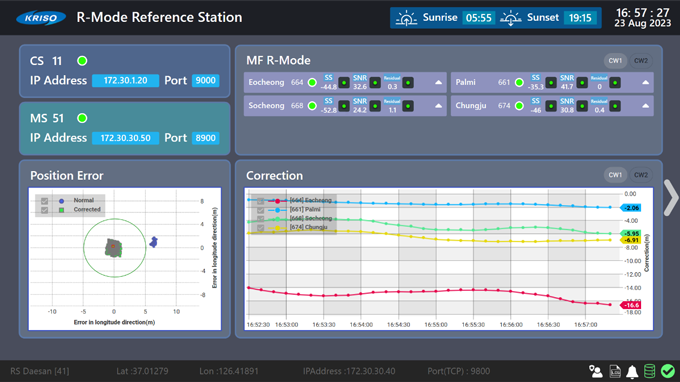The width and height of the screenshot is (680, 382).
Task: Click Lon :126.41891 in status bar
Action: [x=229, y=371]
